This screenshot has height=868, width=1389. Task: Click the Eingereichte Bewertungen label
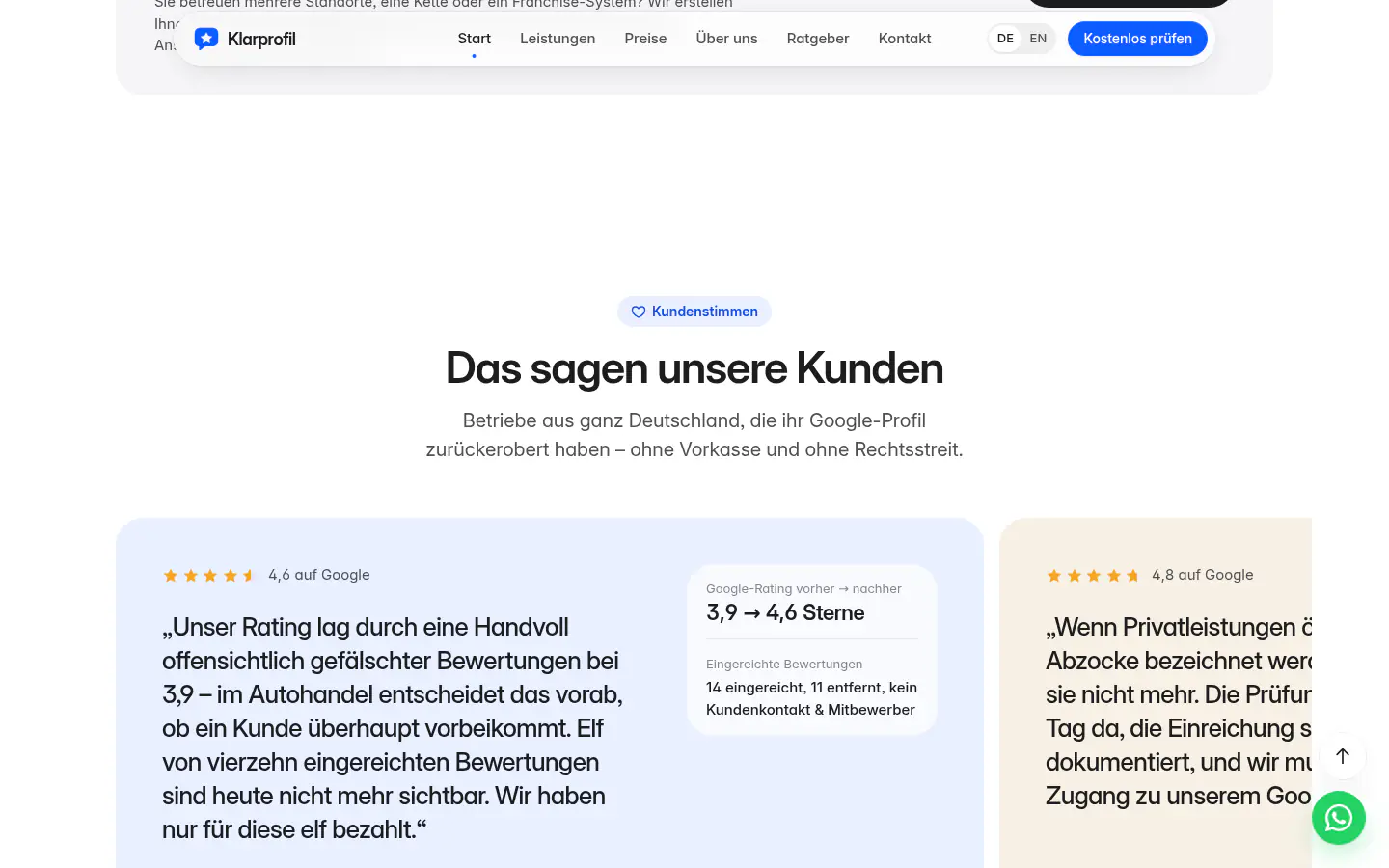[784, 665]
